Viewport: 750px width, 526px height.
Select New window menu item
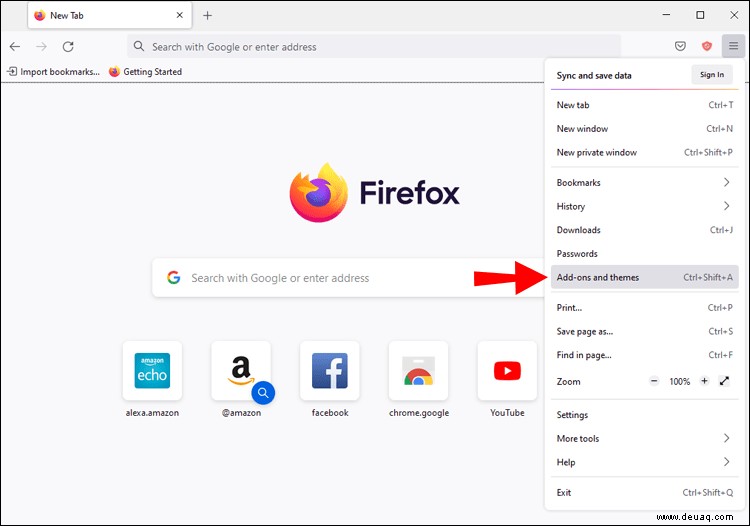[x=644, y=129]
